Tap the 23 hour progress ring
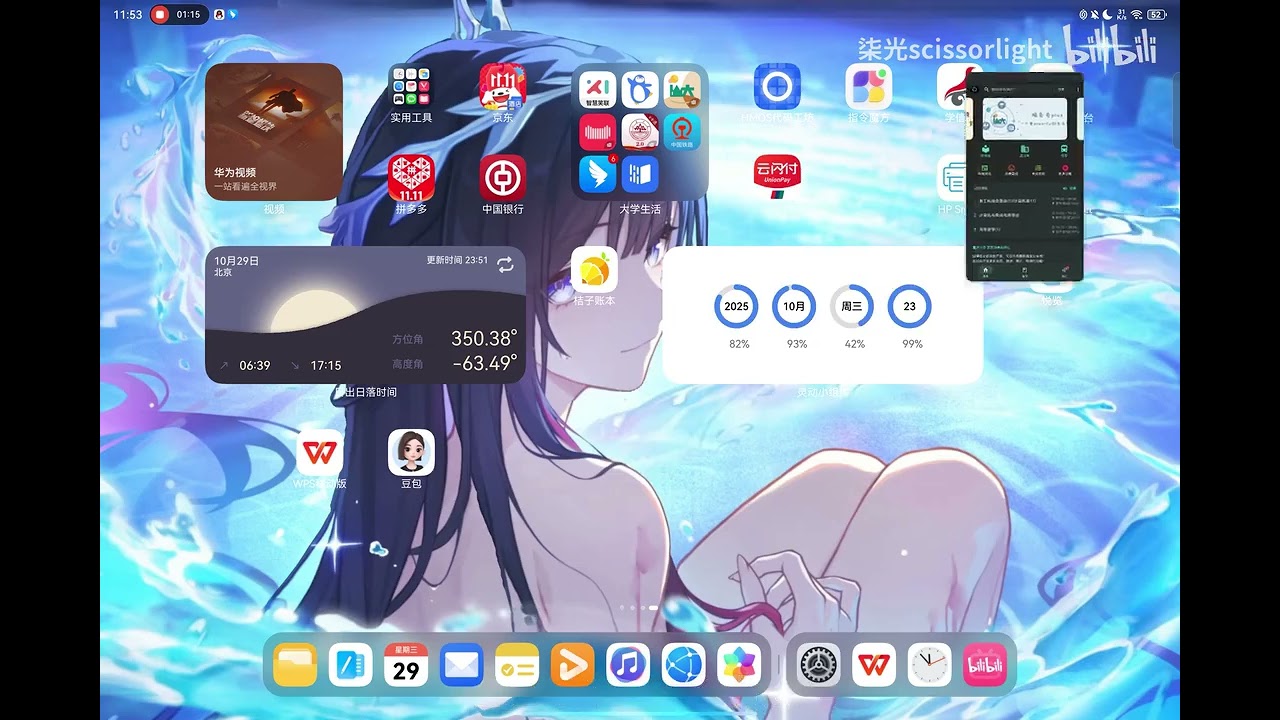The height and width of the screenshot is (720, 1280). tap(910, 306)
